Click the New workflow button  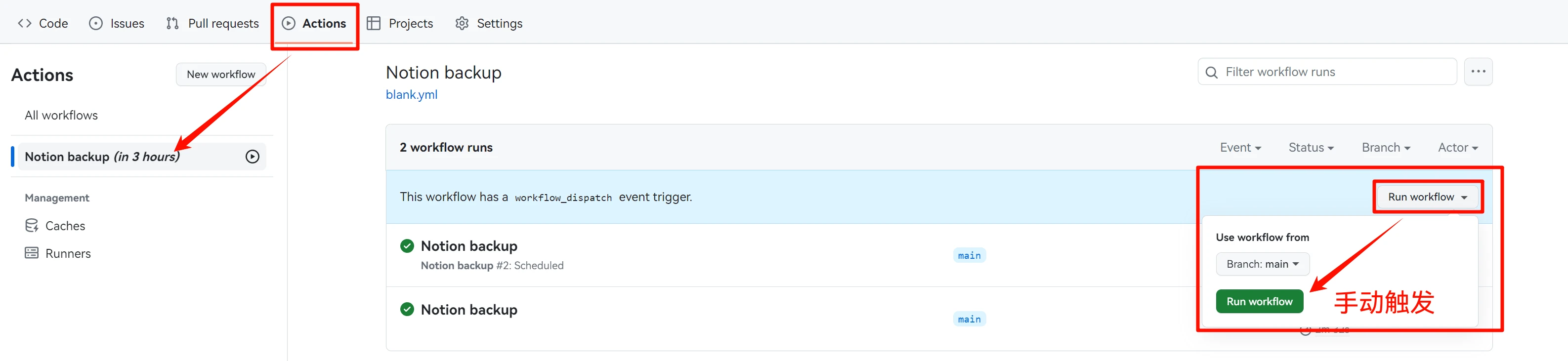[221, 74]
